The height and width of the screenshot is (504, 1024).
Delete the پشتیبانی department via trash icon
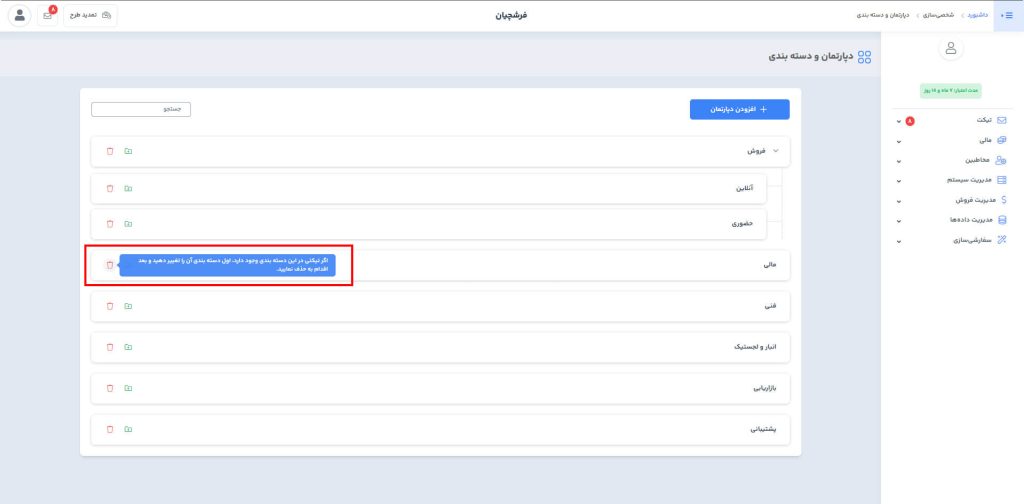(x=110, y=429)
